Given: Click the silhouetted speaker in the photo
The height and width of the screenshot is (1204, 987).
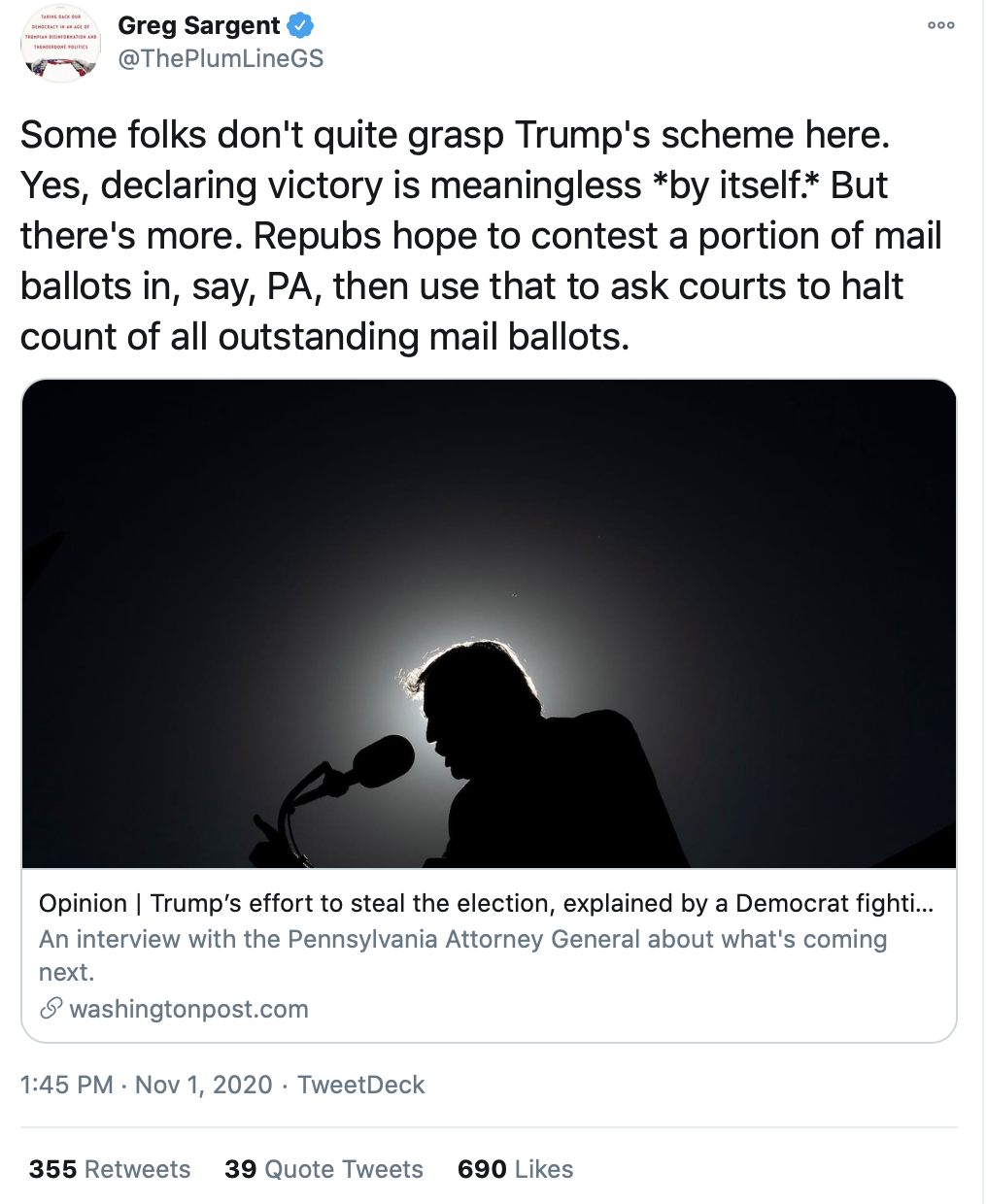Looking at the screenshot, I should point(544,757).
